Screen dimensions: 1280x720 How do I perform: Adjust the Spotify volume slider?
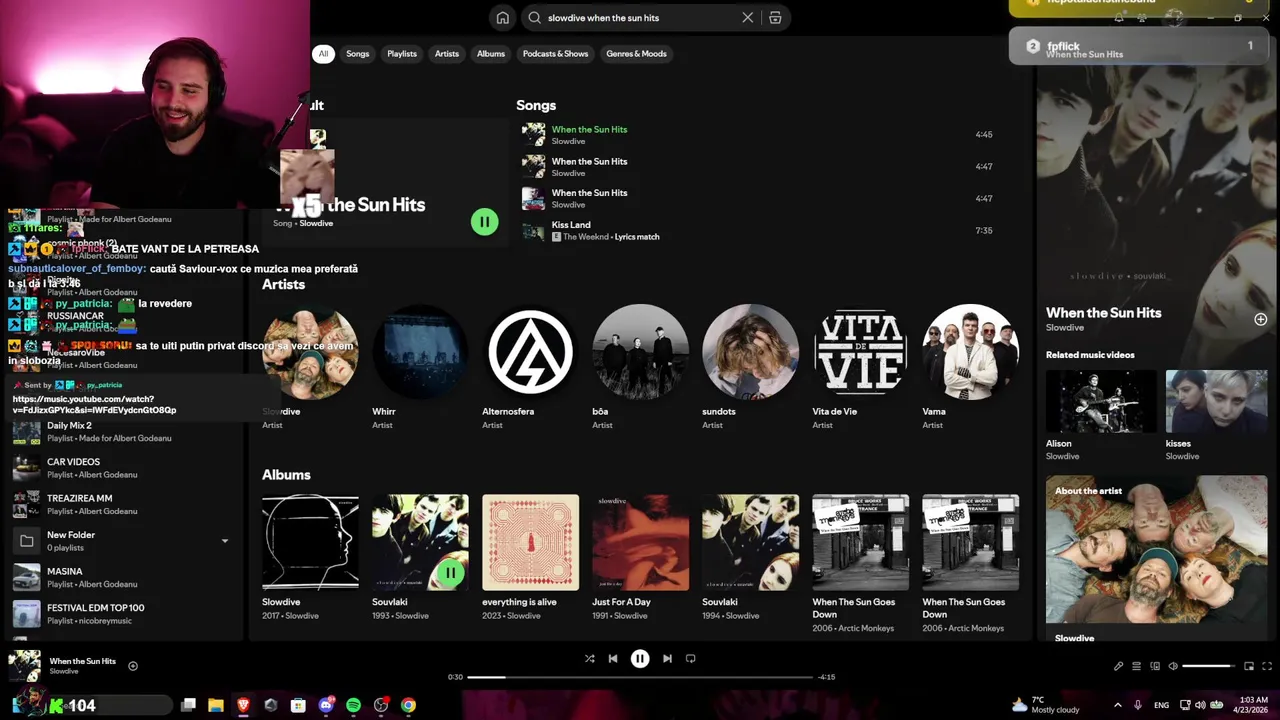click(x=1210, y=666)
